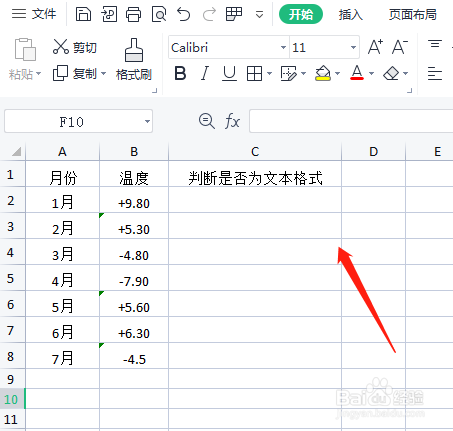Click the draw border pencil icon
This screenshot has width=453, height=431.
click(289, 73)
